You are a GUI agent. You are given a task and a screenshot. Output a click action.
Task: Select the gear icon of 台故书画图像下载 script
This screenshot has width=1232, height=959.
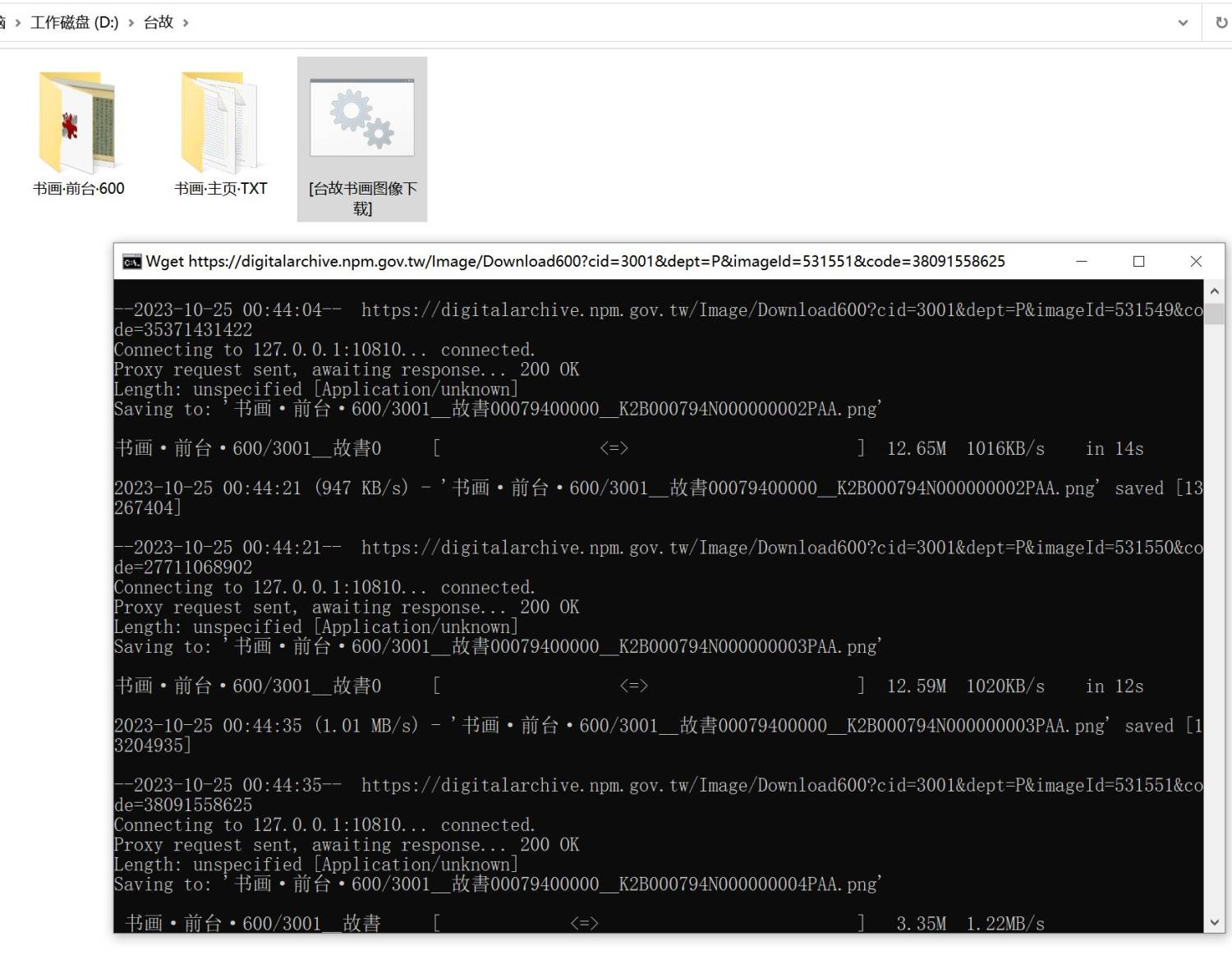362,118
